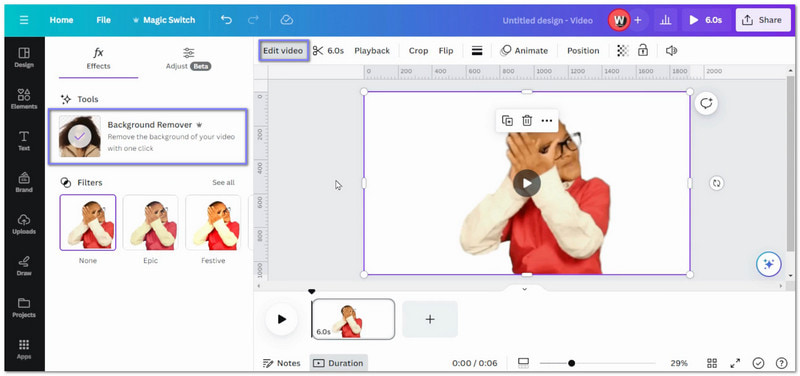Switch to the Effects tab

[x=98, y=59]
